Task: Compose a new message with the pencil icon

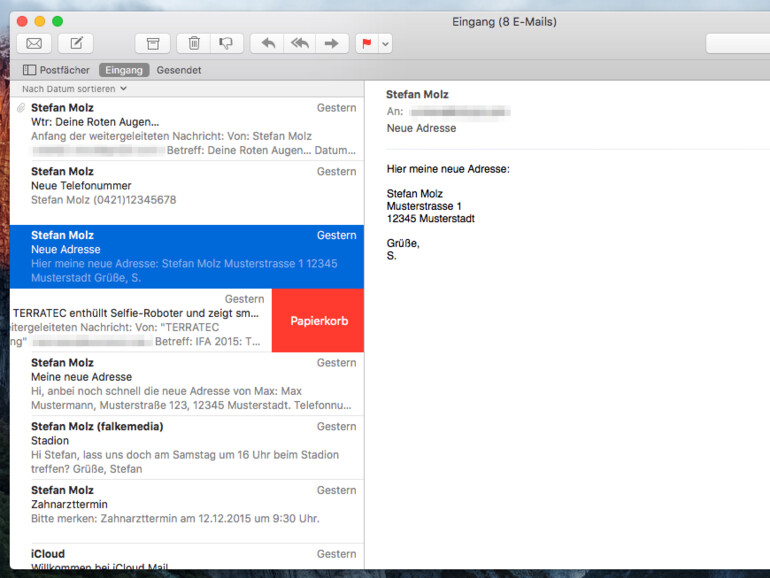Action: [x=76, y=43]
